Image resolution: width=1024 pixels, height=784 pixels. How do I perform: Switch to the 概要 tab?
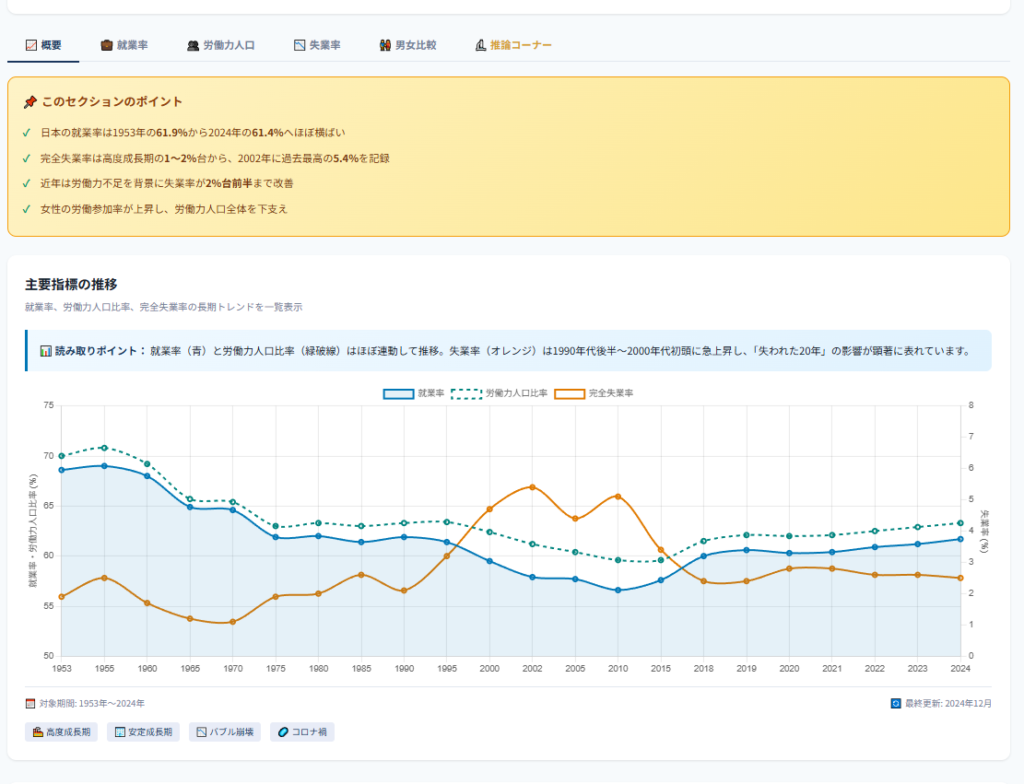43,45
